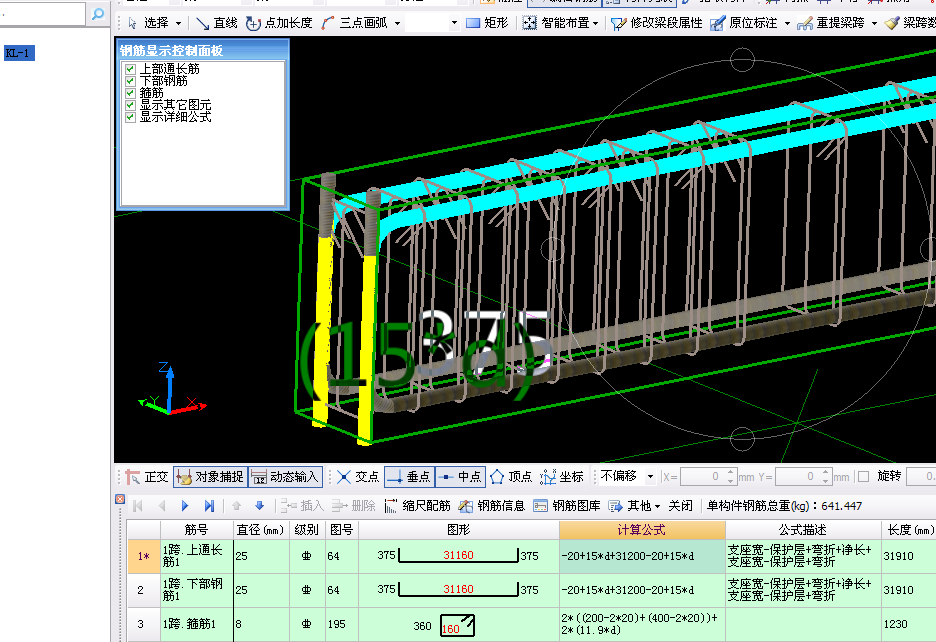Click the 缩尺配筋 button
Screen dimensions: 936x642
417,506
